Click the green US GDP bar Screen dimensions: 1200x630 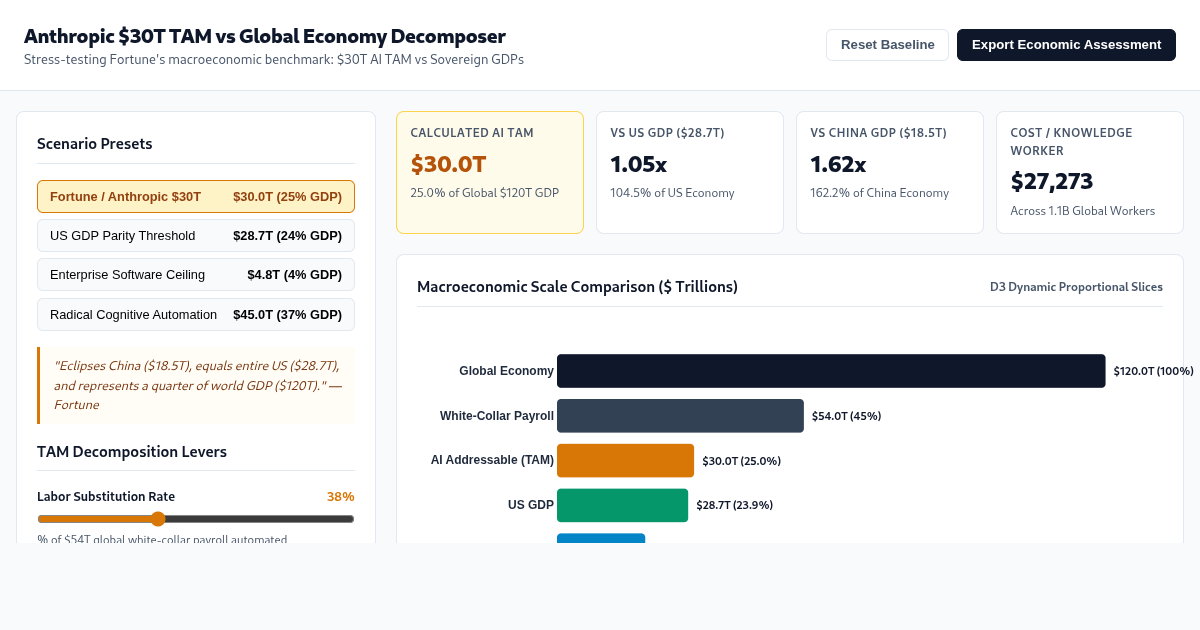pos(622,505)
